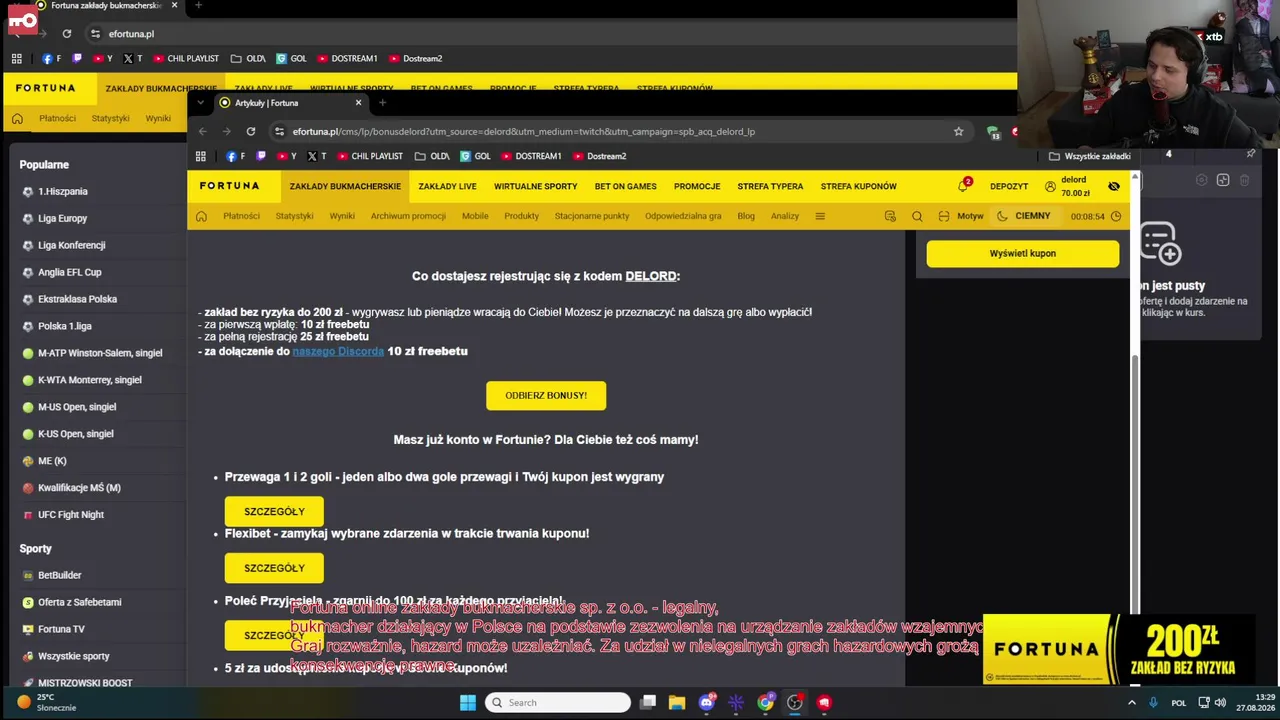Click the coupon settings icon left of search
1280x720 pixels.
(890, 216)
